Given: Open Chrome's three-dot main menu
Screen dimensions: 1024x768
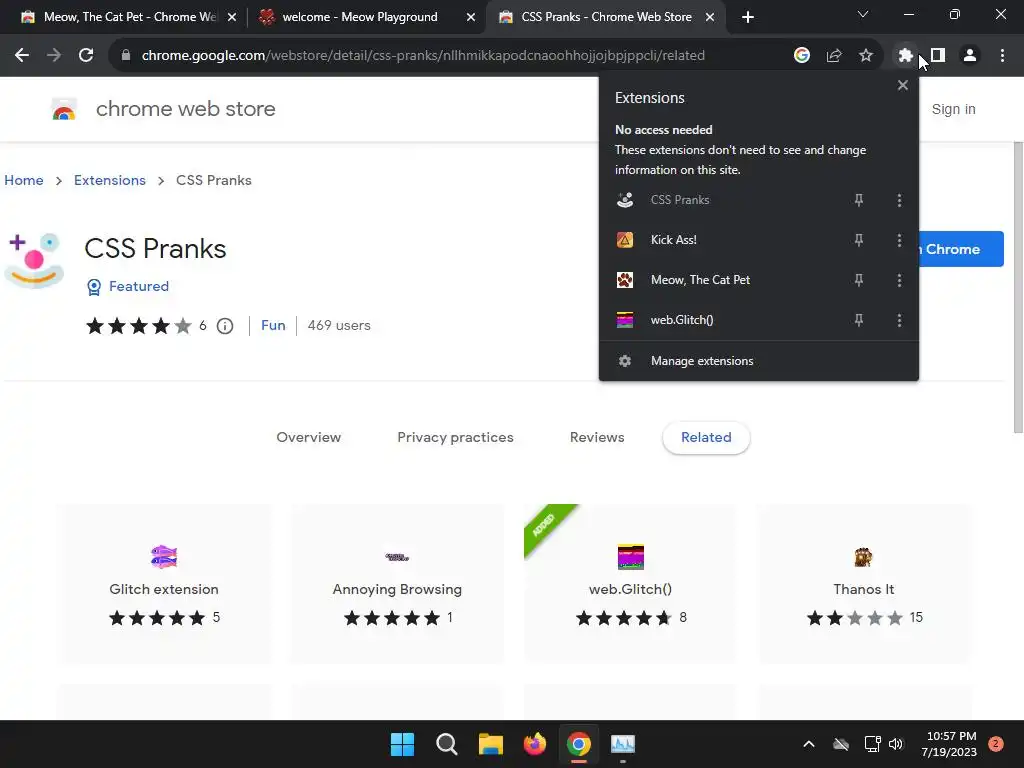Looking at the screenshot, I should click(x=1002, y=56).
